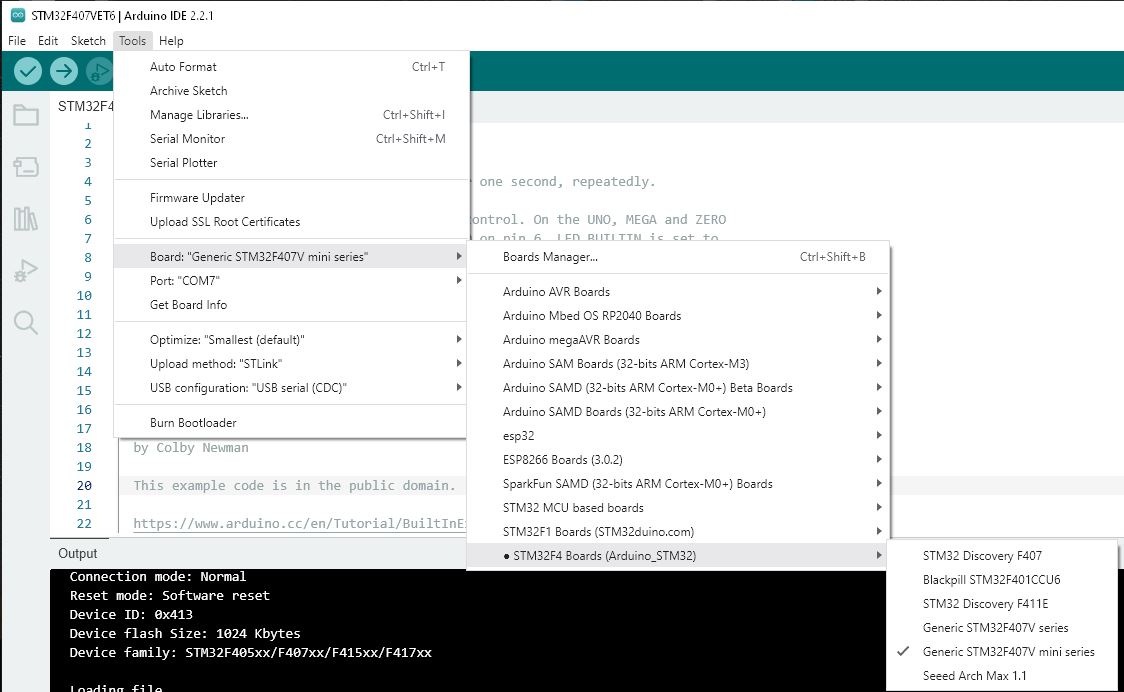Image resolution: width=1124 pixels, height=692 pixels.
Task: Expand Arduino megaAVR Boards
Action: (678, 340)
